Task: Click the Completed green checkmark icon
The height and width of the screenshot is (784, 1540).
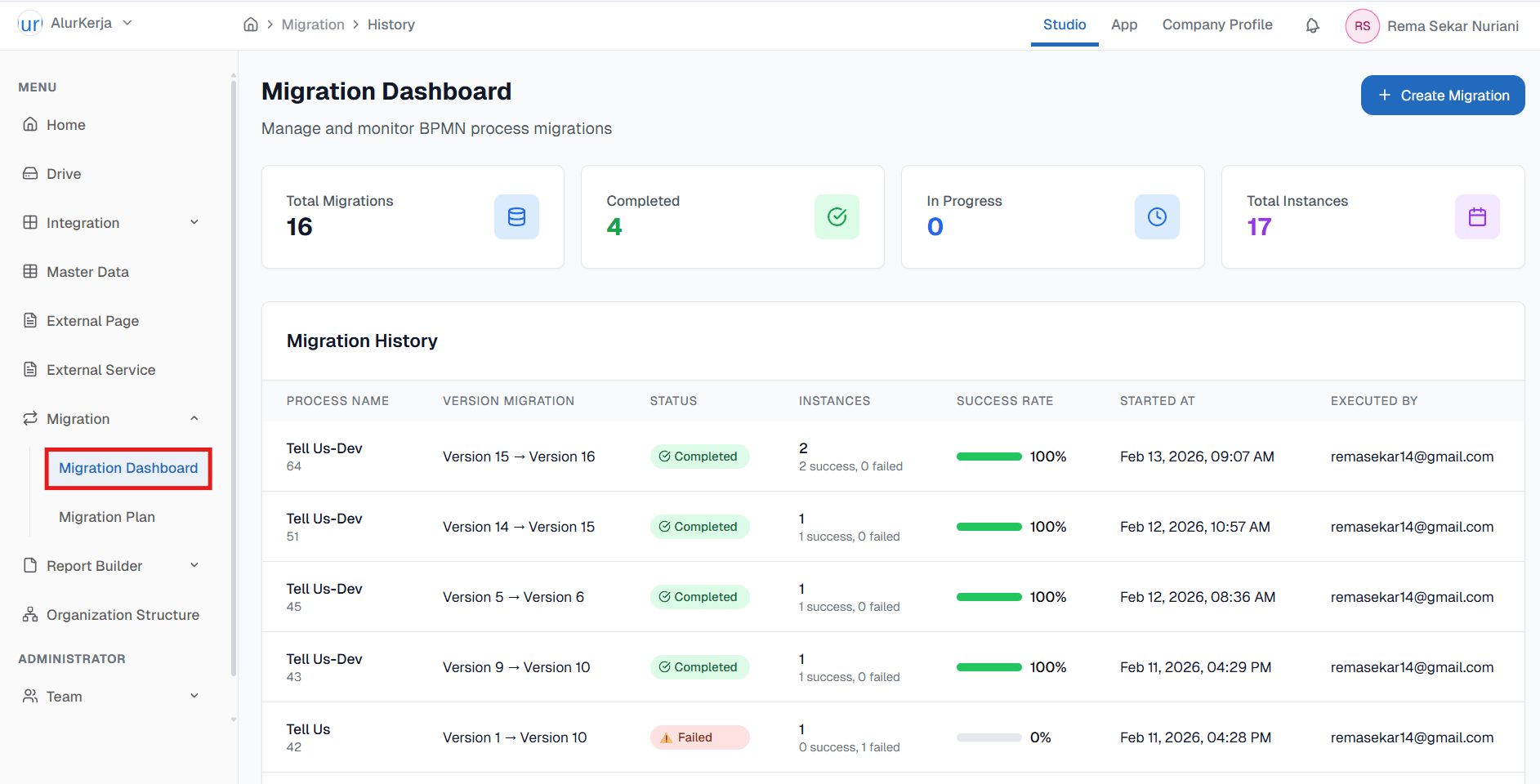Action: pos(837,216)
